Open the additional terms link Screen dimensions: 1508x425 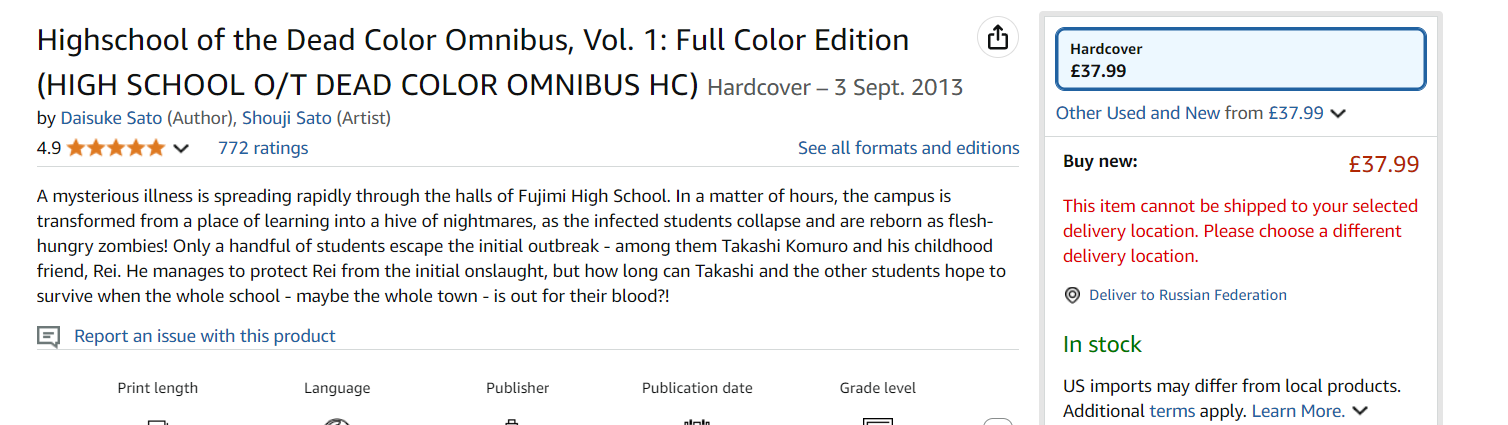1172,411
